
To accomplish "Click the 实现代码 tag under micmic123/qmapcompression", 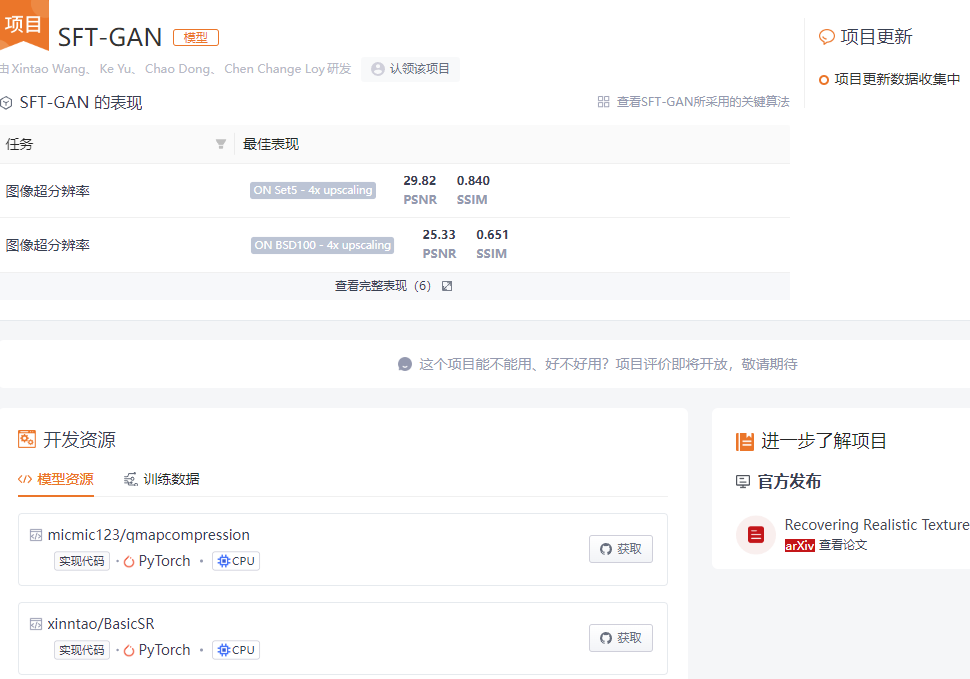I will [x=81, y=561].
